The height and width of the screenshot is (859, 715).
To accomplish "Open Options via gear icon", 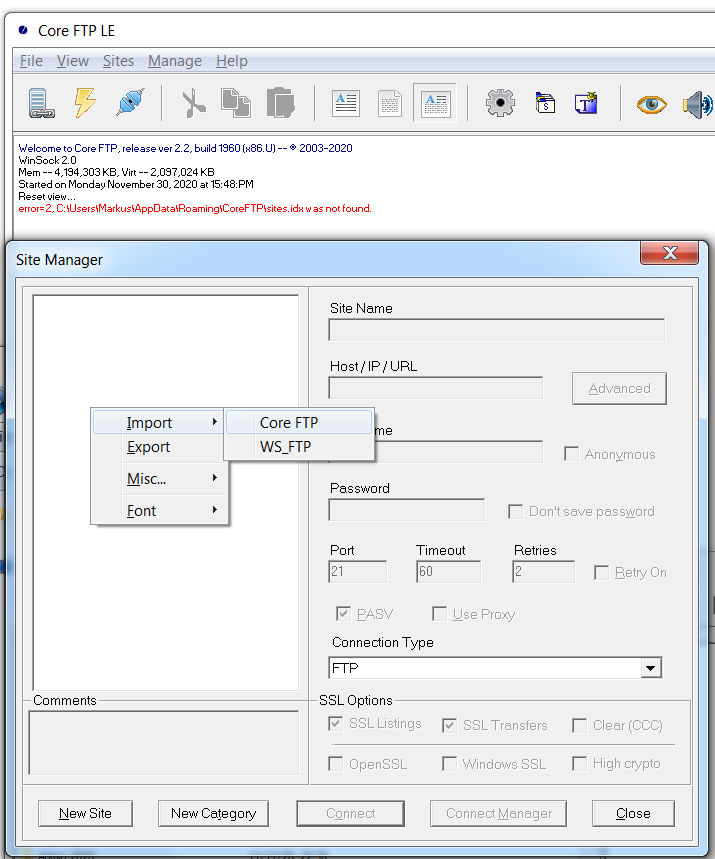I will (500, 103).
